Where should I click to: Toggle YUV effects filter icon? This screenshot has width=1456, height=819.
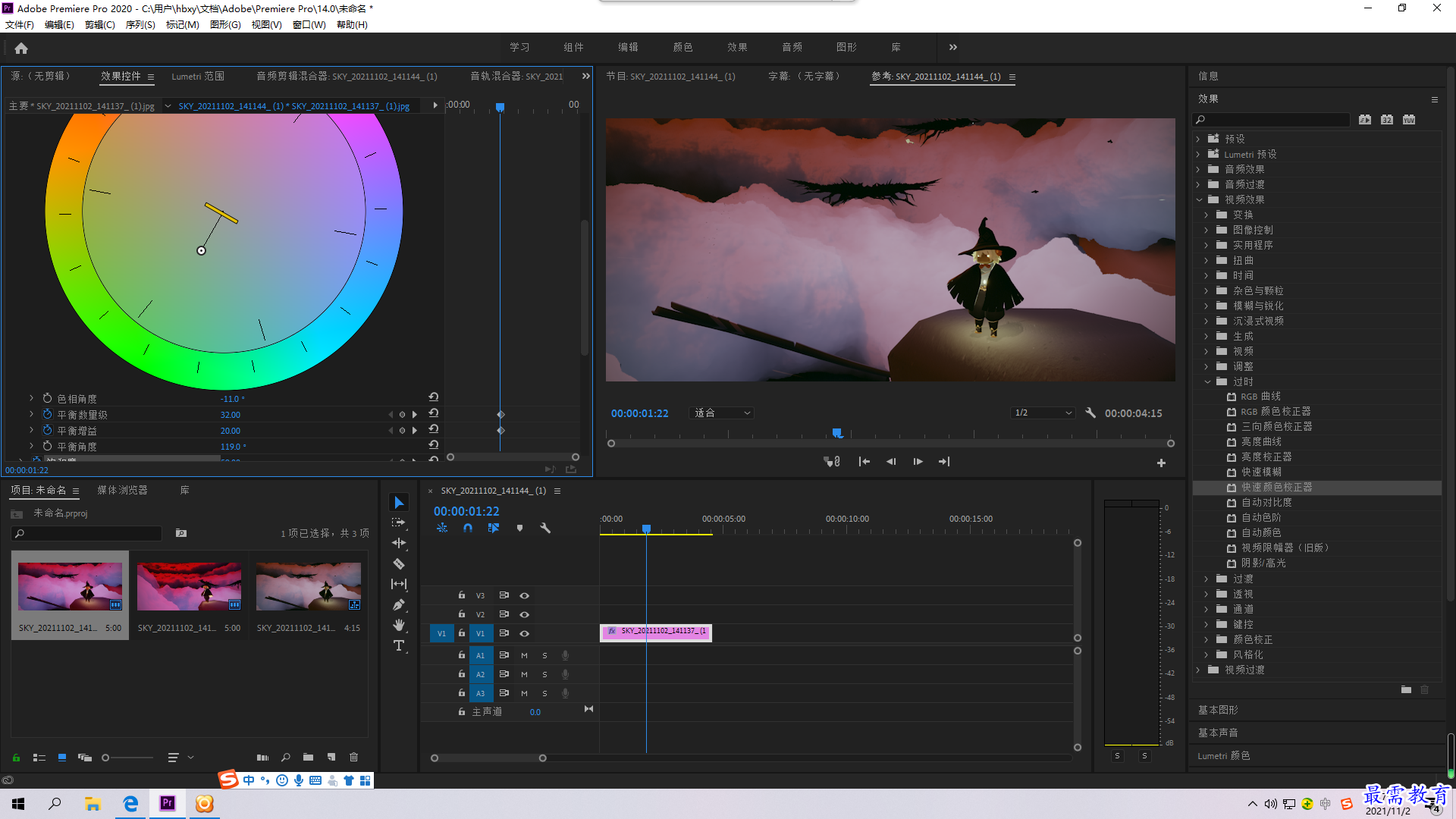[1409, 119]
